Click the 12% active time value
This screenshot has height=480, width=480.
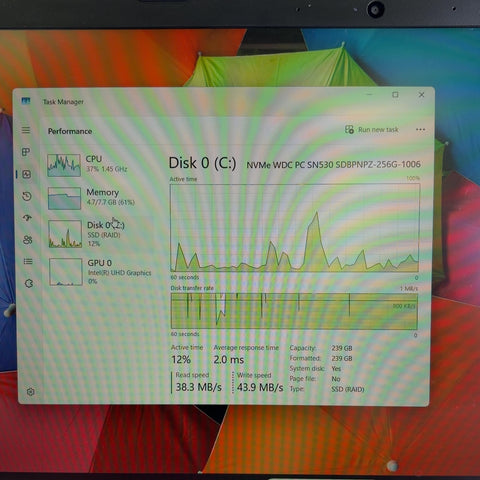click(181, 360)
